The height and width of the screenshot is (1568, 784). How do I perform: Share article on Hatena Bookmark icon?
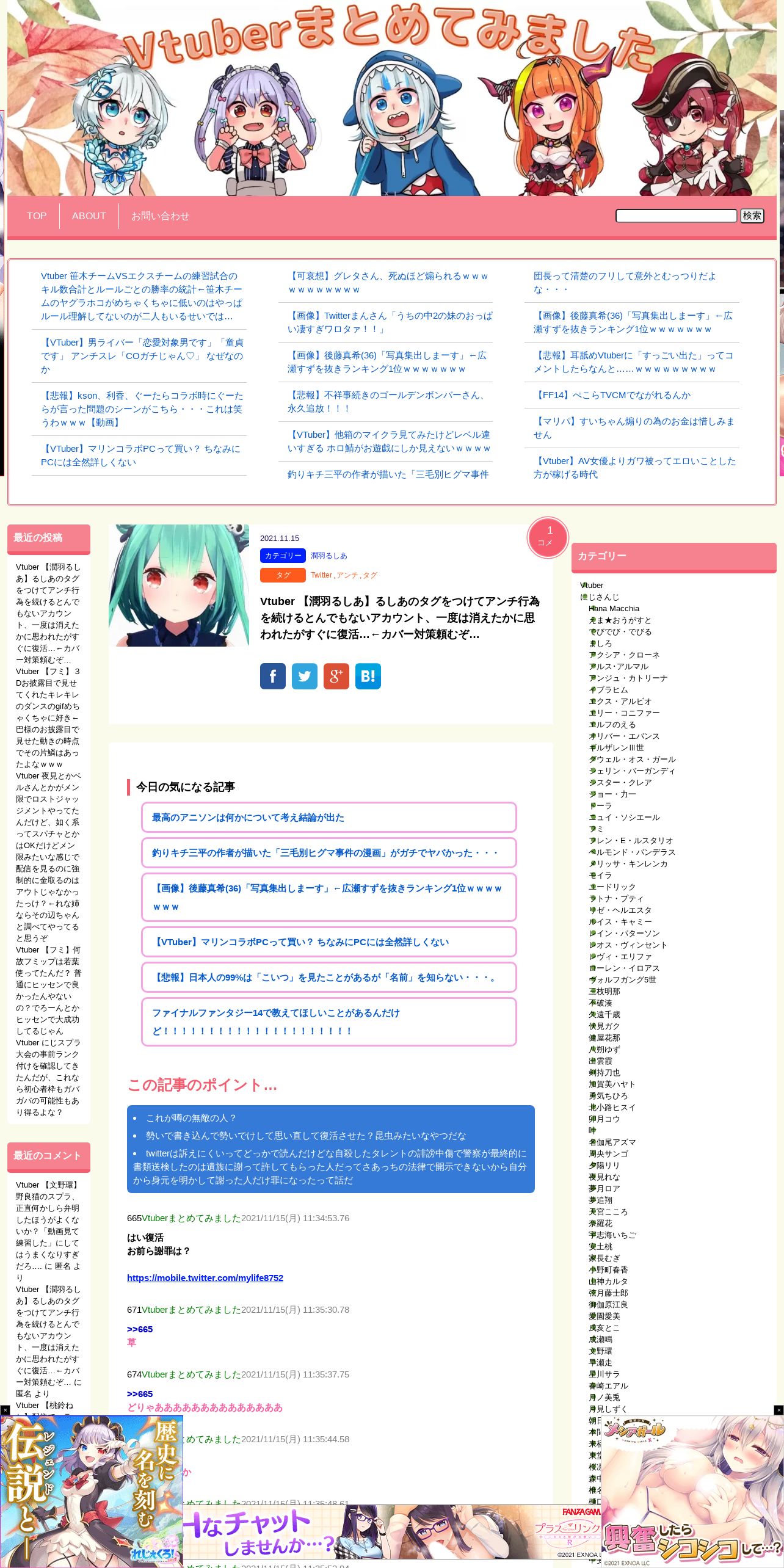(368, 676)
